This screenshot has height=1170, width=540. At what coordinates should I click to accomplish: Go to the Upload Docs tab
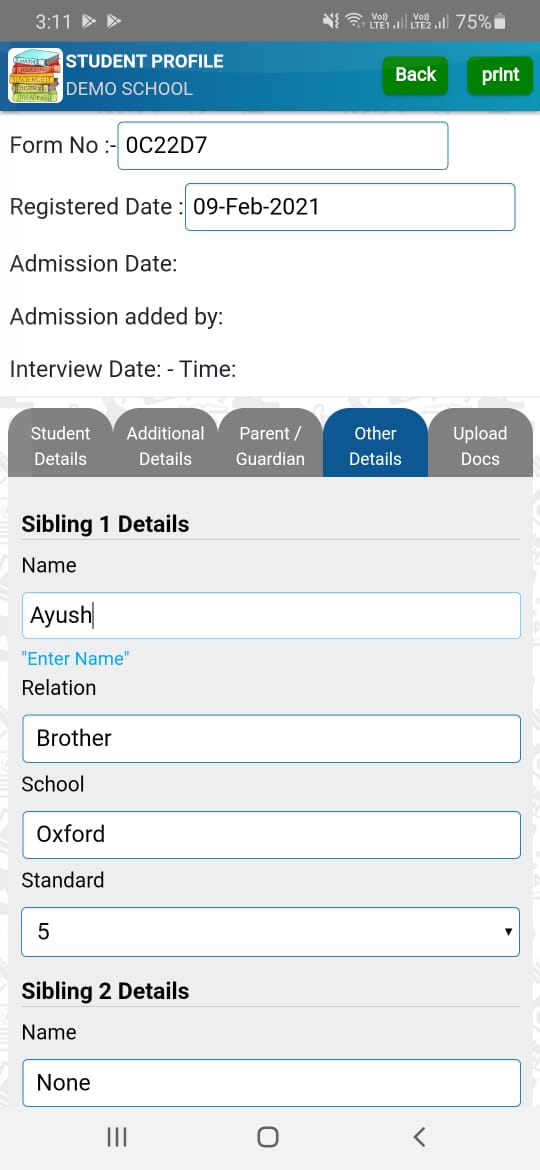pos(480,445)
